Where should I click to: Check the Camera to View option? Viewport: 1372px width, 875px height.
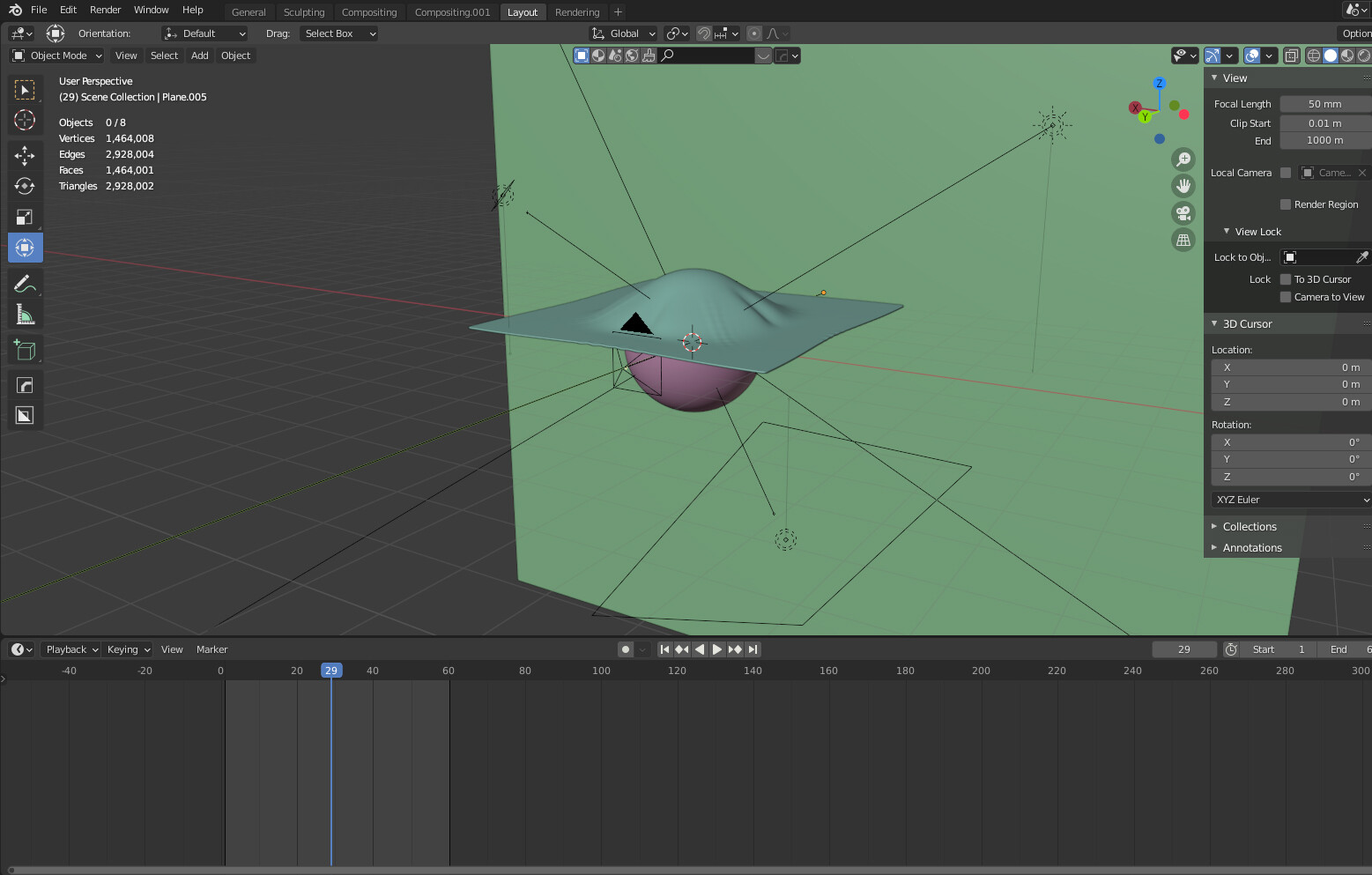click(x=1286, y=297)
